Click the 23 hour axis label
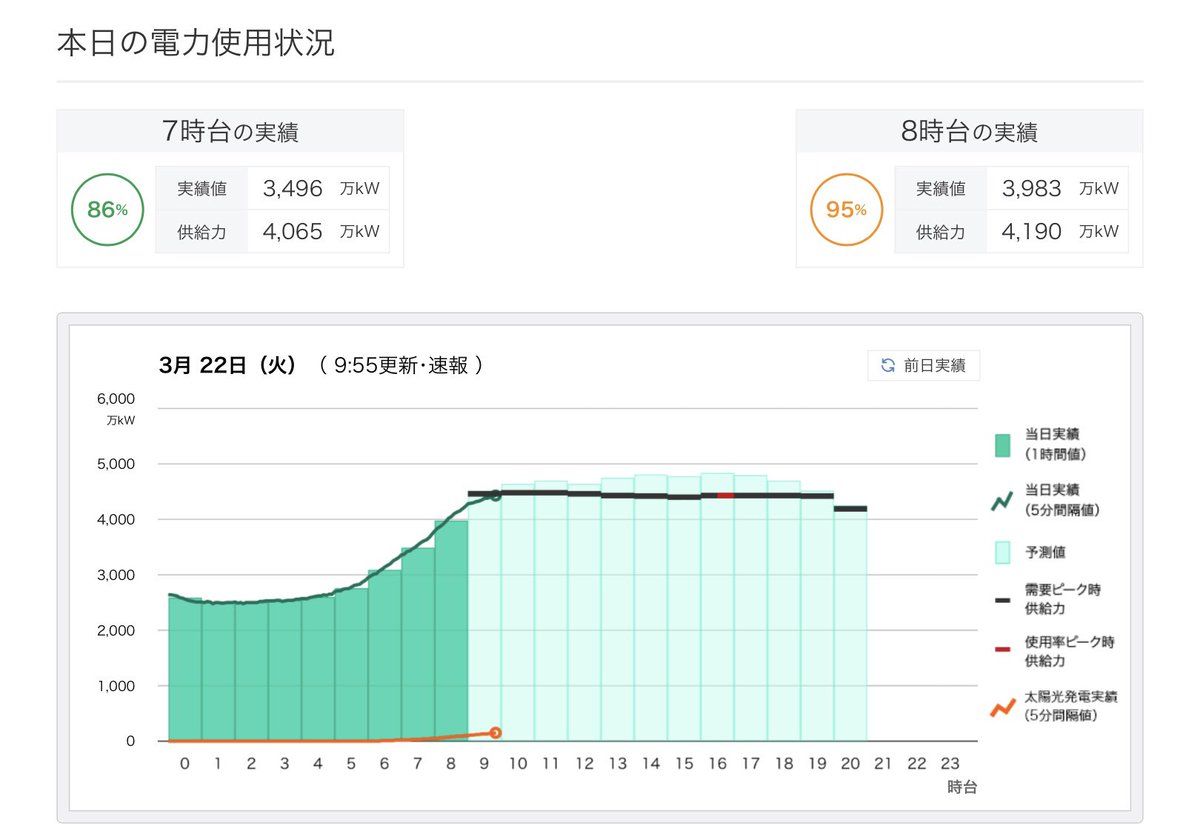 point(951,764)
